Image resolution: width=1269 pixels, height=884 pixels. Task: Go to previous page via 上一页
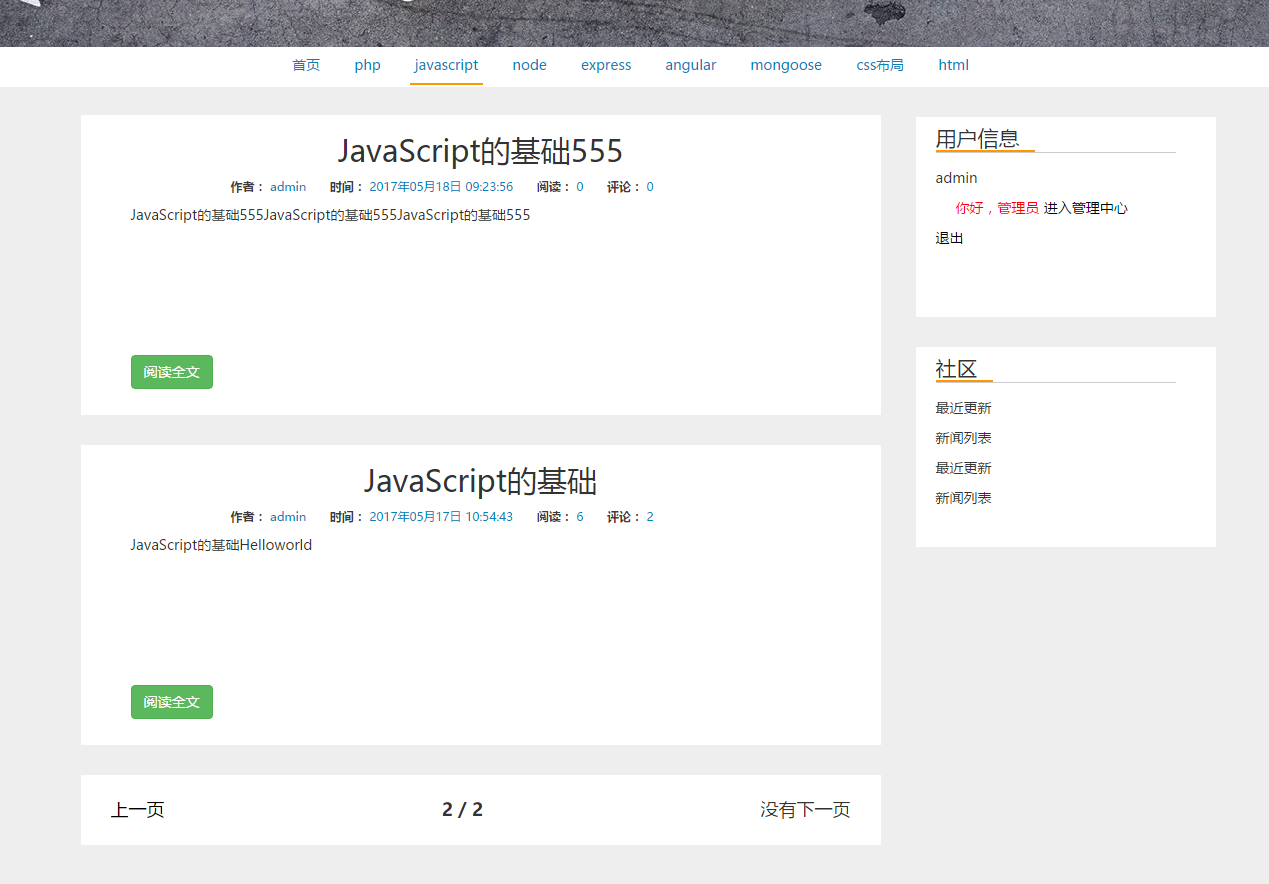(138, 810)
